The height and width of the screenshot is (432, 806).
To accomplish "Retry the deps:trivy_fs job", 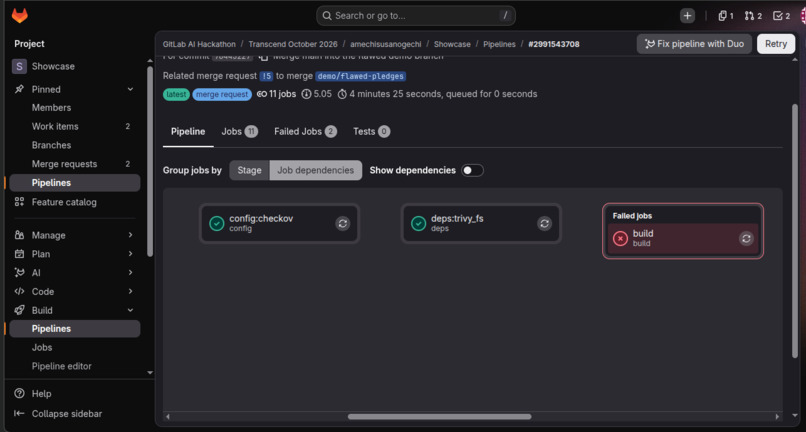I will click(544, 223).
